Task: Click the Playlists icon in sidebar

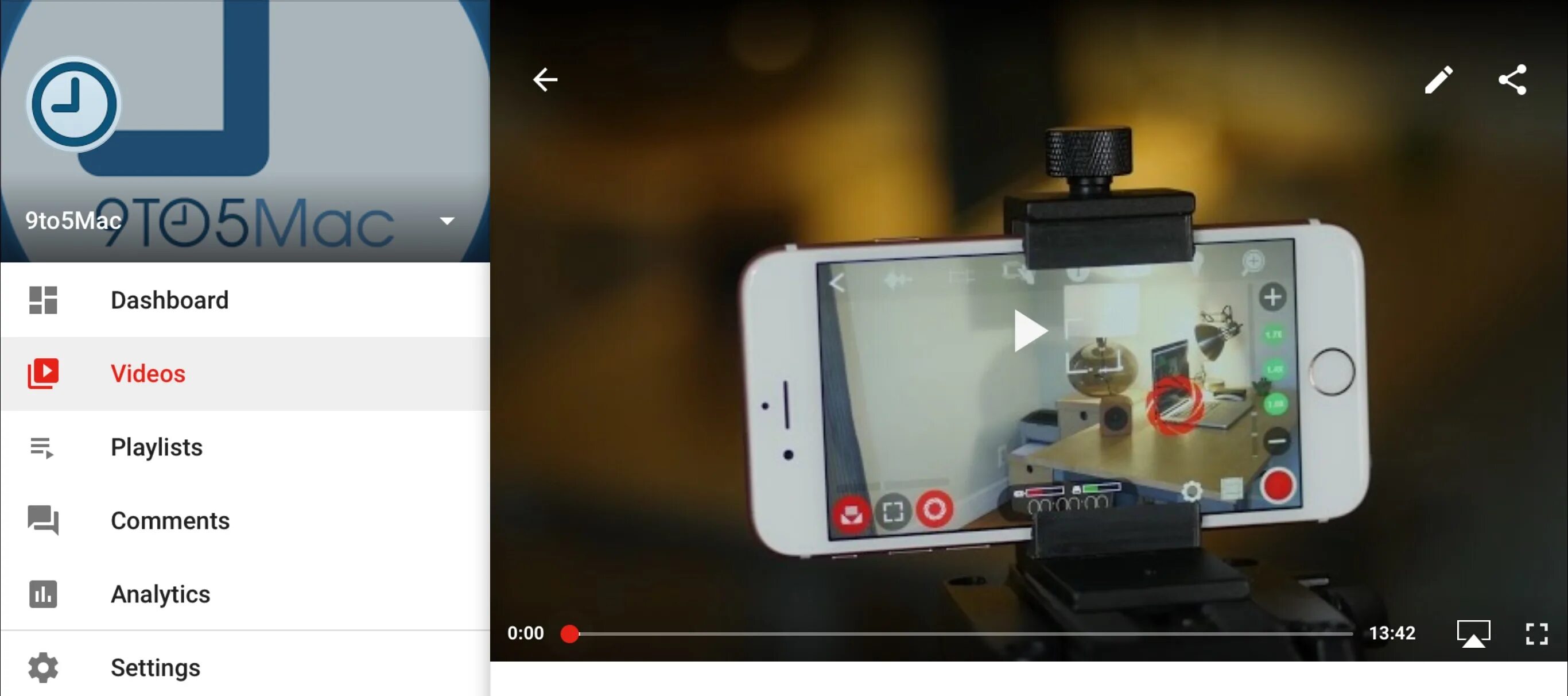Action: (44, 447)
